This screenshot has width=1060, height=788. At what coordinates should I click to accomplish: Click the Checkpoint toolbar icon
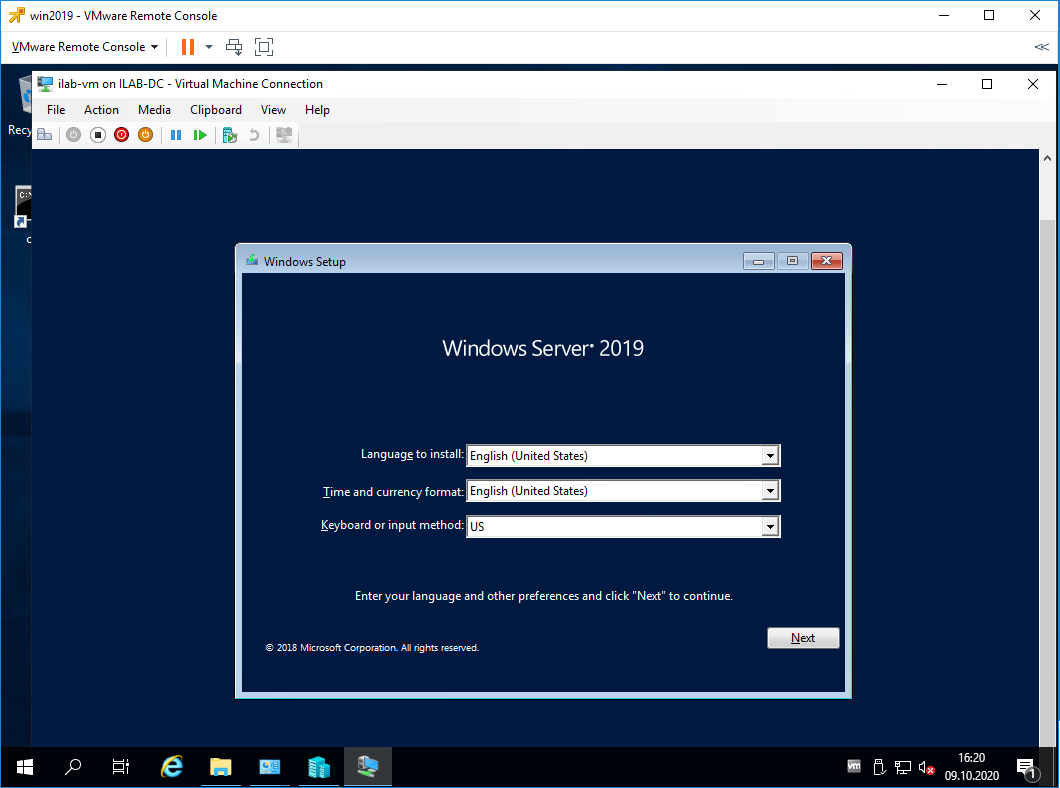click(x=230, y=134)
